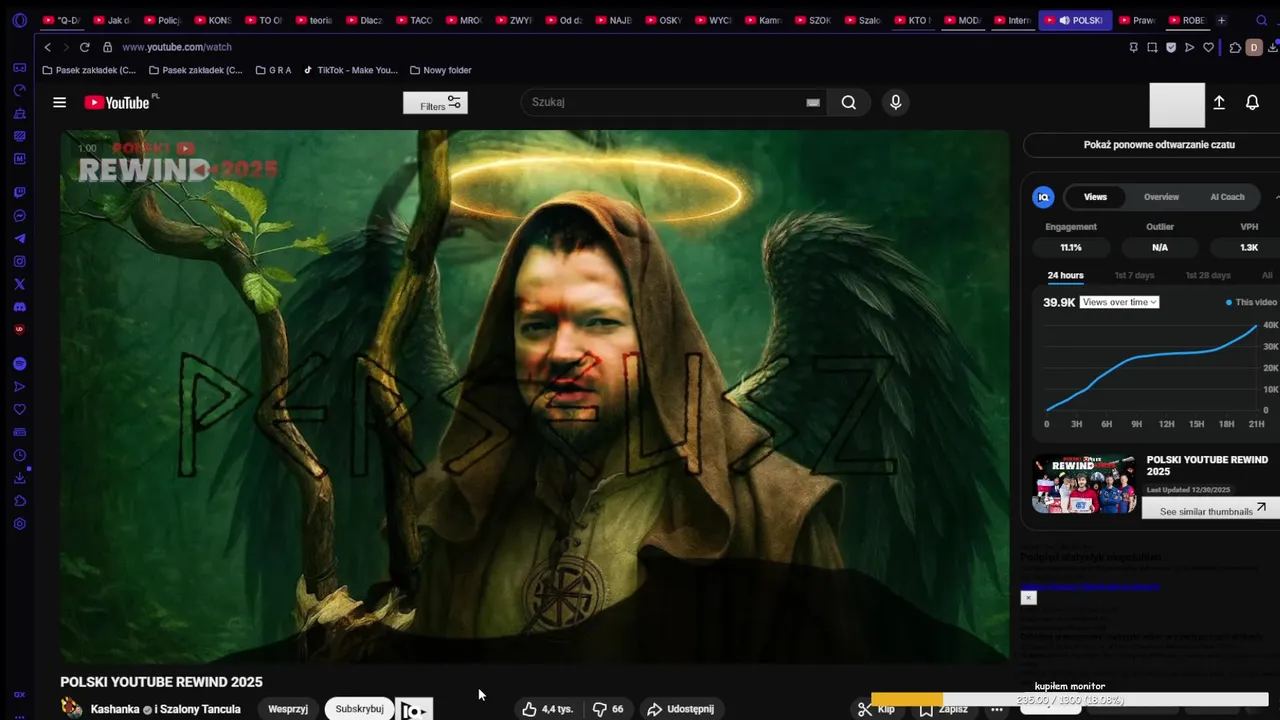Screen dimensions: 1280x720
Task: Switch to the AI Coach tab
Action: 1227,197
